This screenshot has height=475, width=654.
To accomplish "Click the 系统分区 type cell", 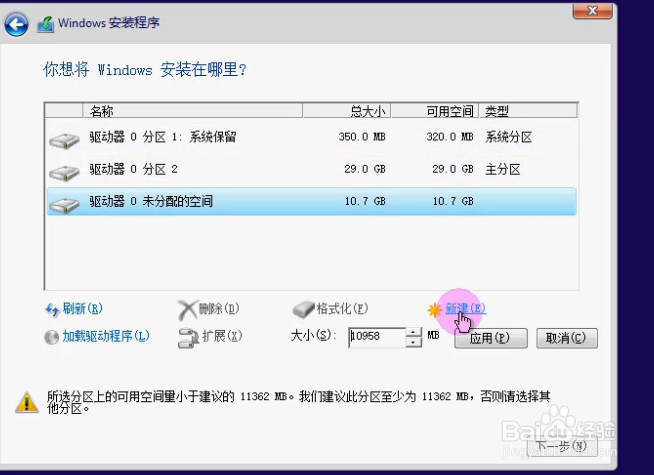I will point(508,137).
